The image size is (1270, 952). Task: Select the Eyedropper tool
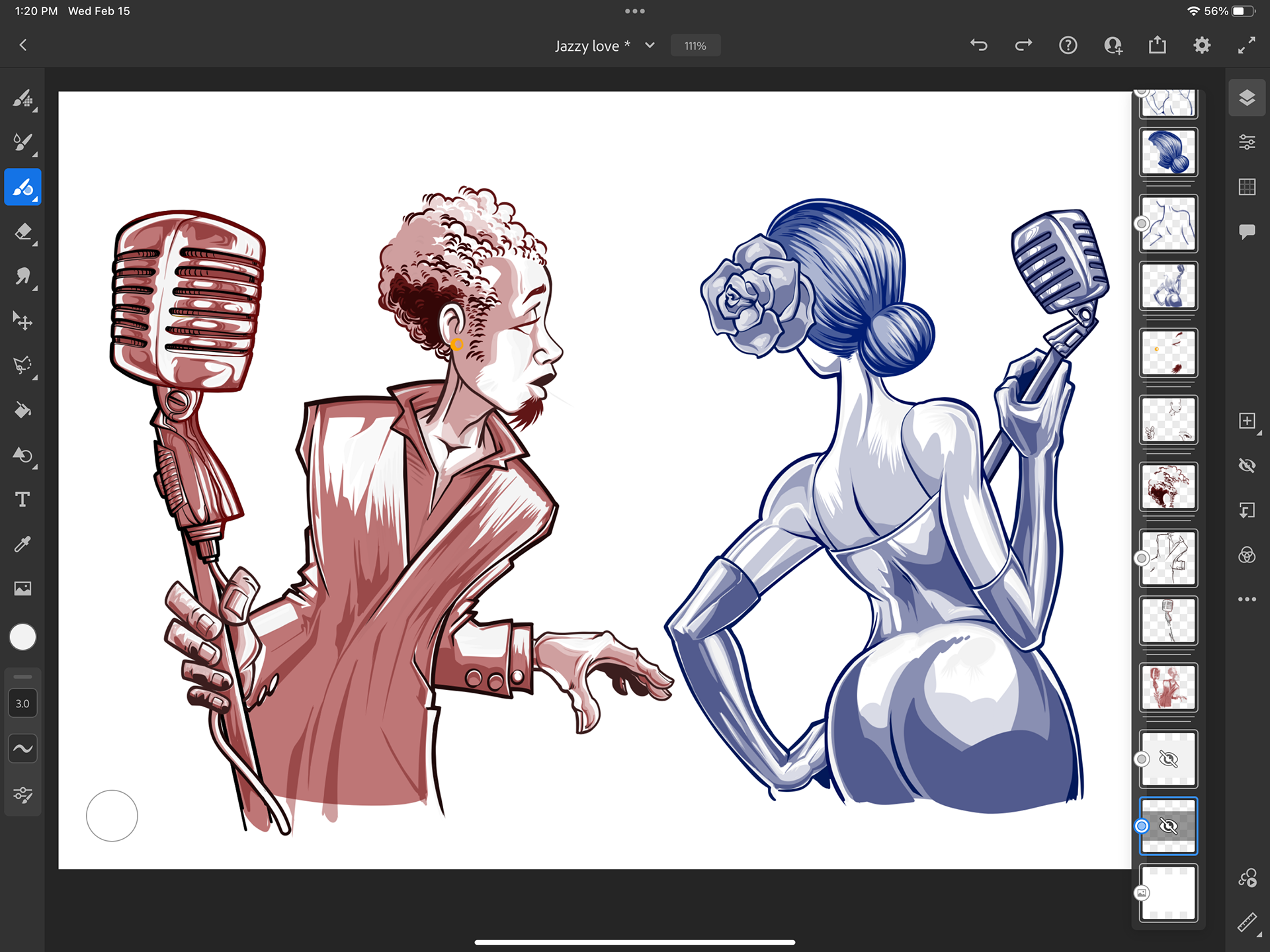23,544
